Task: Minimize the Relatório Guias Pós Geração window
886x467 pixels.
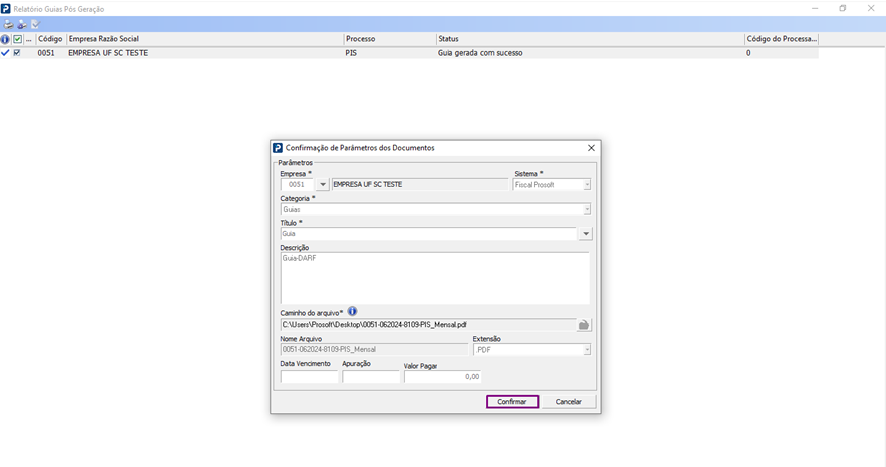Action: point(815,8)
